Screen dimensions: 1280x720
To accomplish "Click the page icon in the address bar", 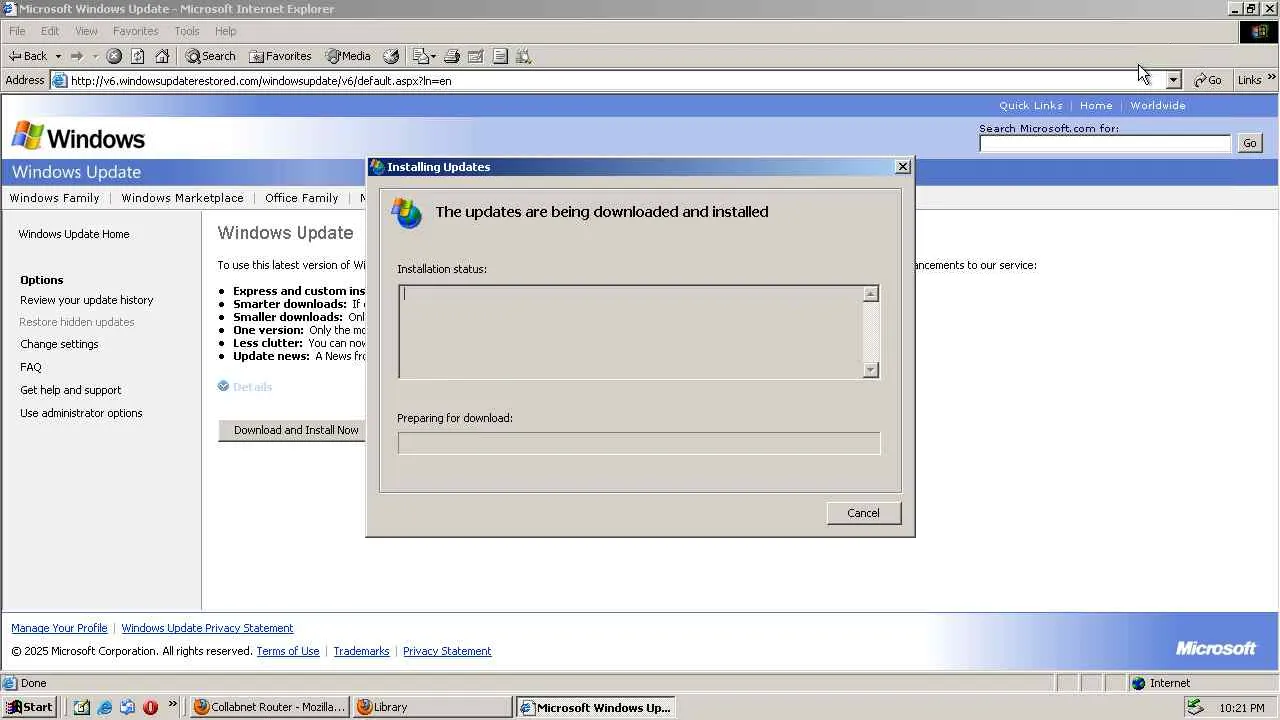I will click(x=60, y=80).
